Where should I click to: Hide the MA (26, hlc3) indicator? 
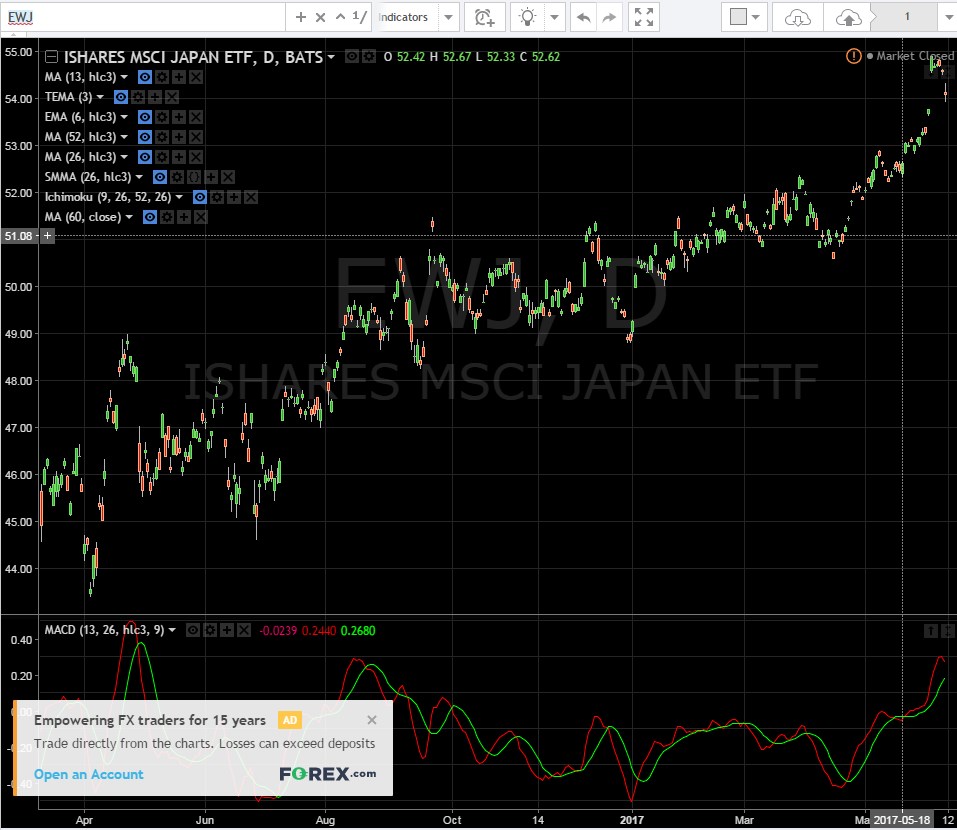145,157
